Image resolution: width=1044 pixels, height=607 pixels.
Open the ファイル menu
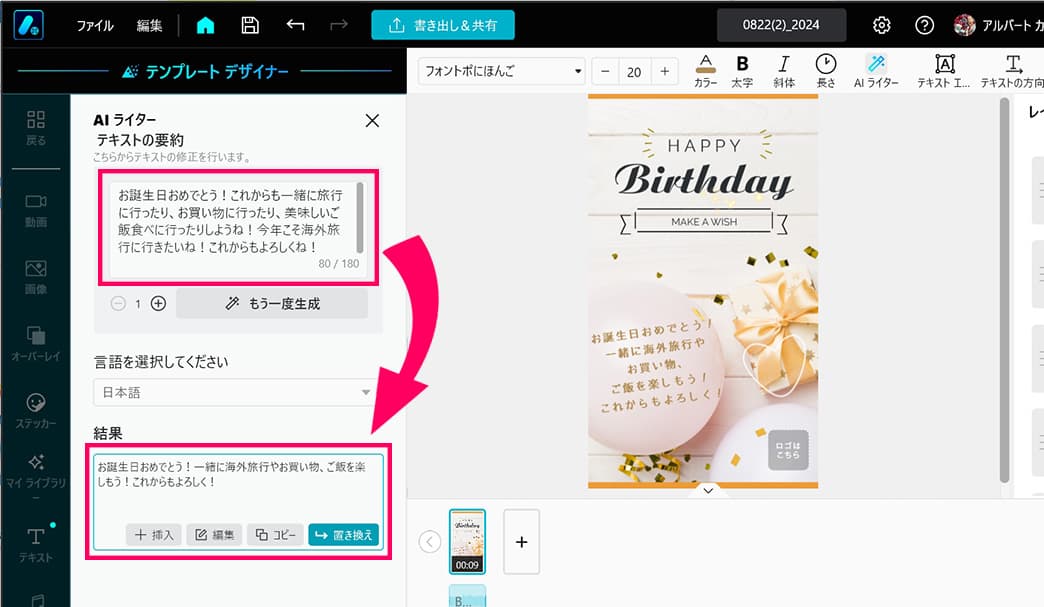pyautogui.click(x=95, y=26)
